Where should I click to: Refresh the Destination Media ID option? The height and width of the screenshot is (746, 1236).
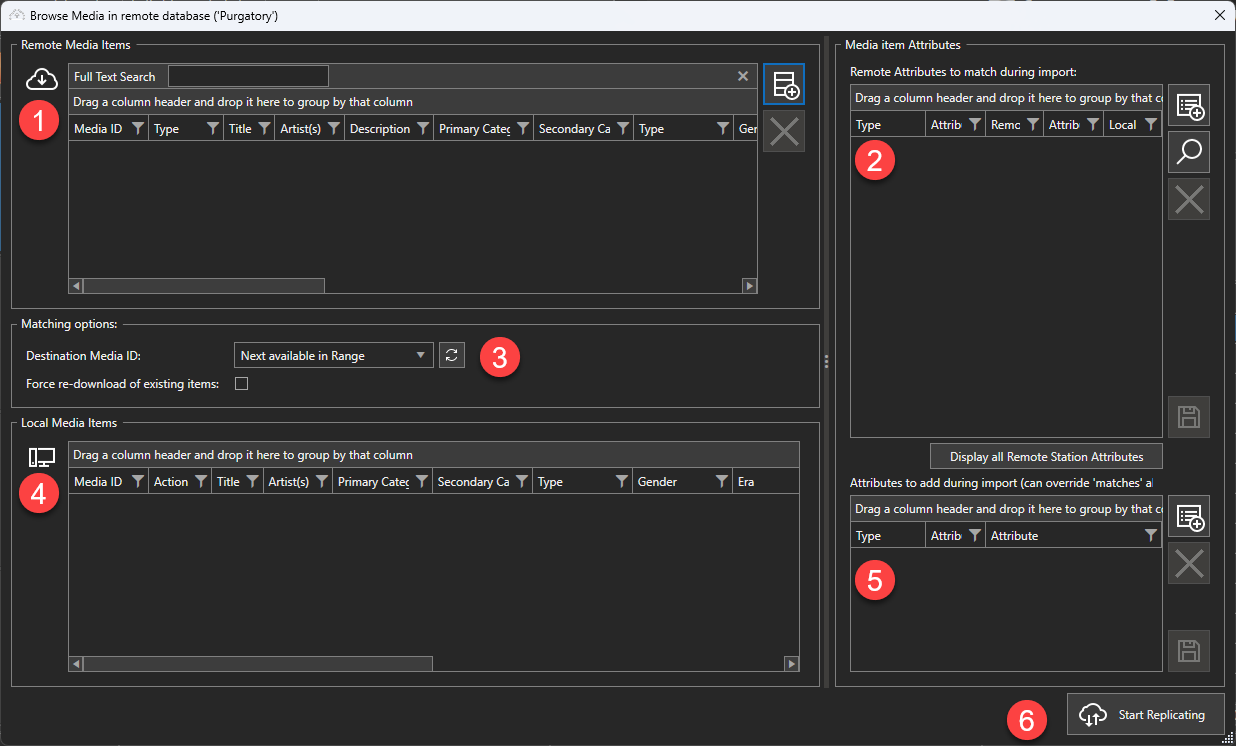coord(452,355)
